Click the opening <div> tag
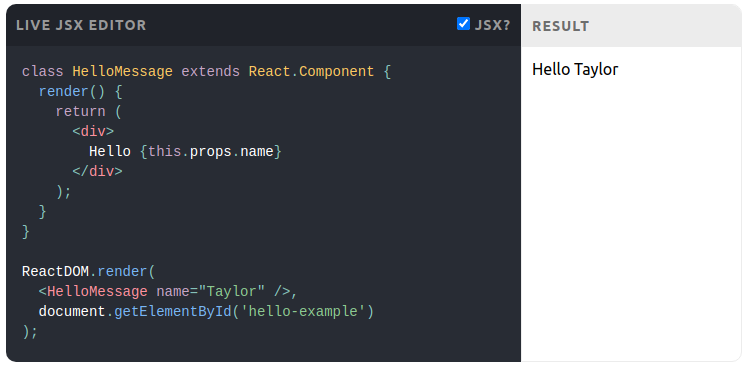This screenshot has width=750, height=367. (93, 132)
